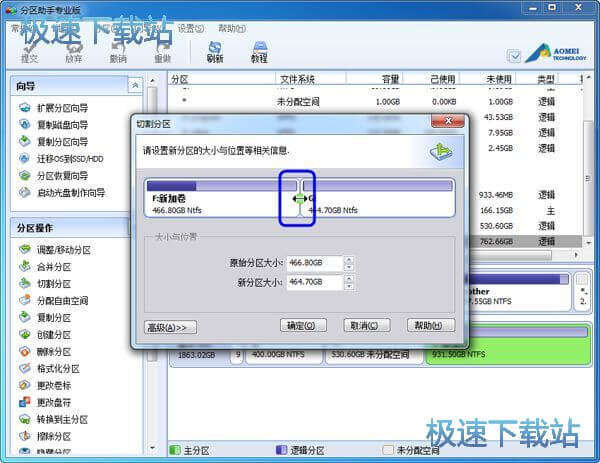Open the Tutorial (教程) toolbar icon
Screen dimensions: 600x463
259,52
